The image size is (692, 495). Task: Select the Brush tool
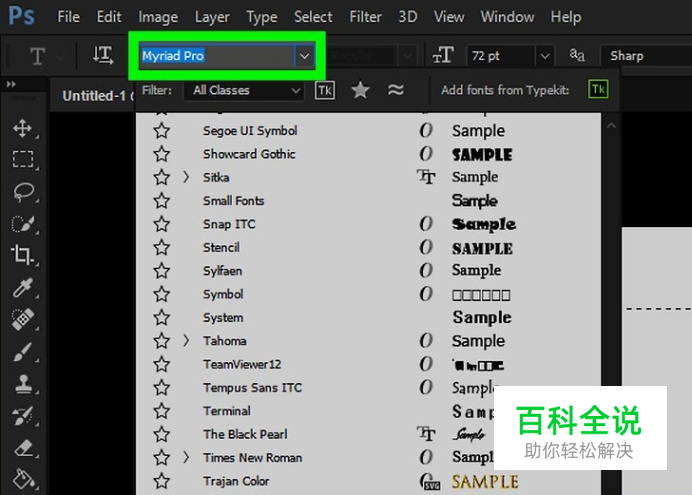(23, 352)
